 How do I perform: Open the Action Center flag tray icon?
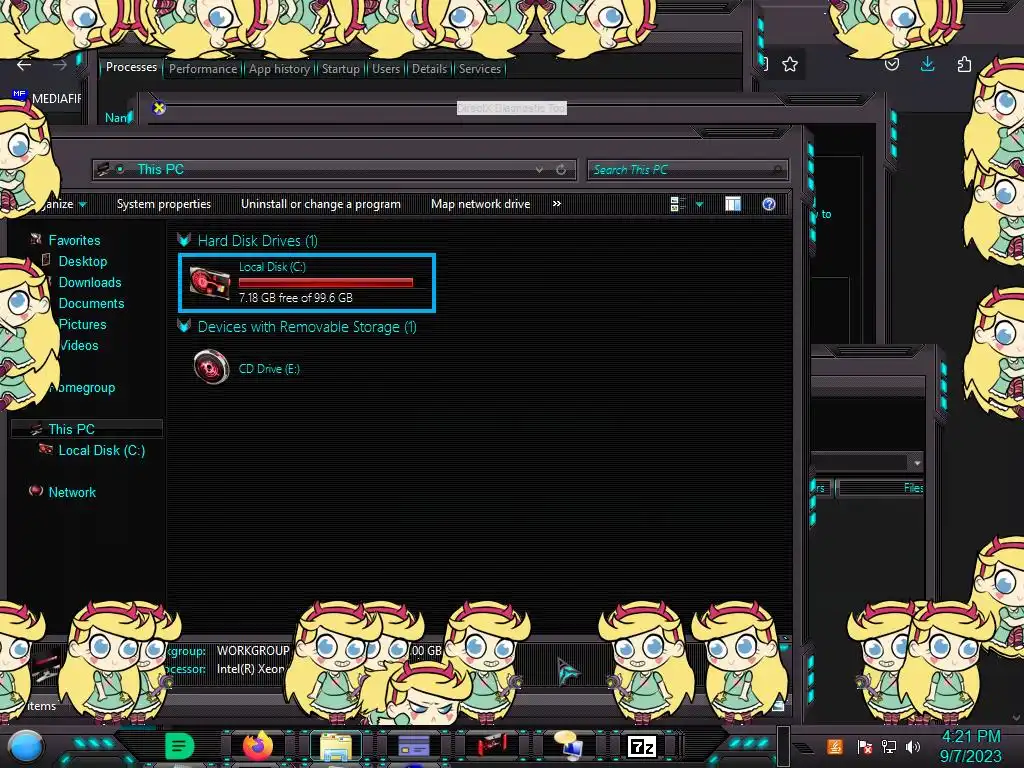(865, 746)
